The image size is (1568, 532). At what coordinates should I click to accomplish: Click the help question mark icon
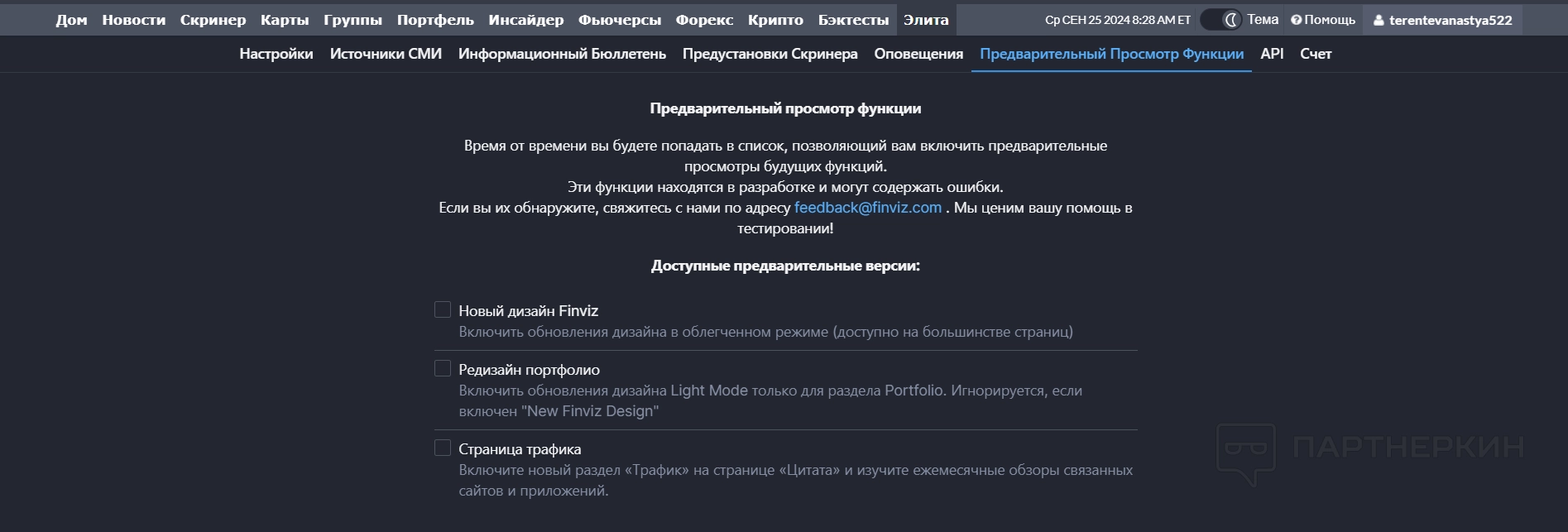click(1296, 20)
